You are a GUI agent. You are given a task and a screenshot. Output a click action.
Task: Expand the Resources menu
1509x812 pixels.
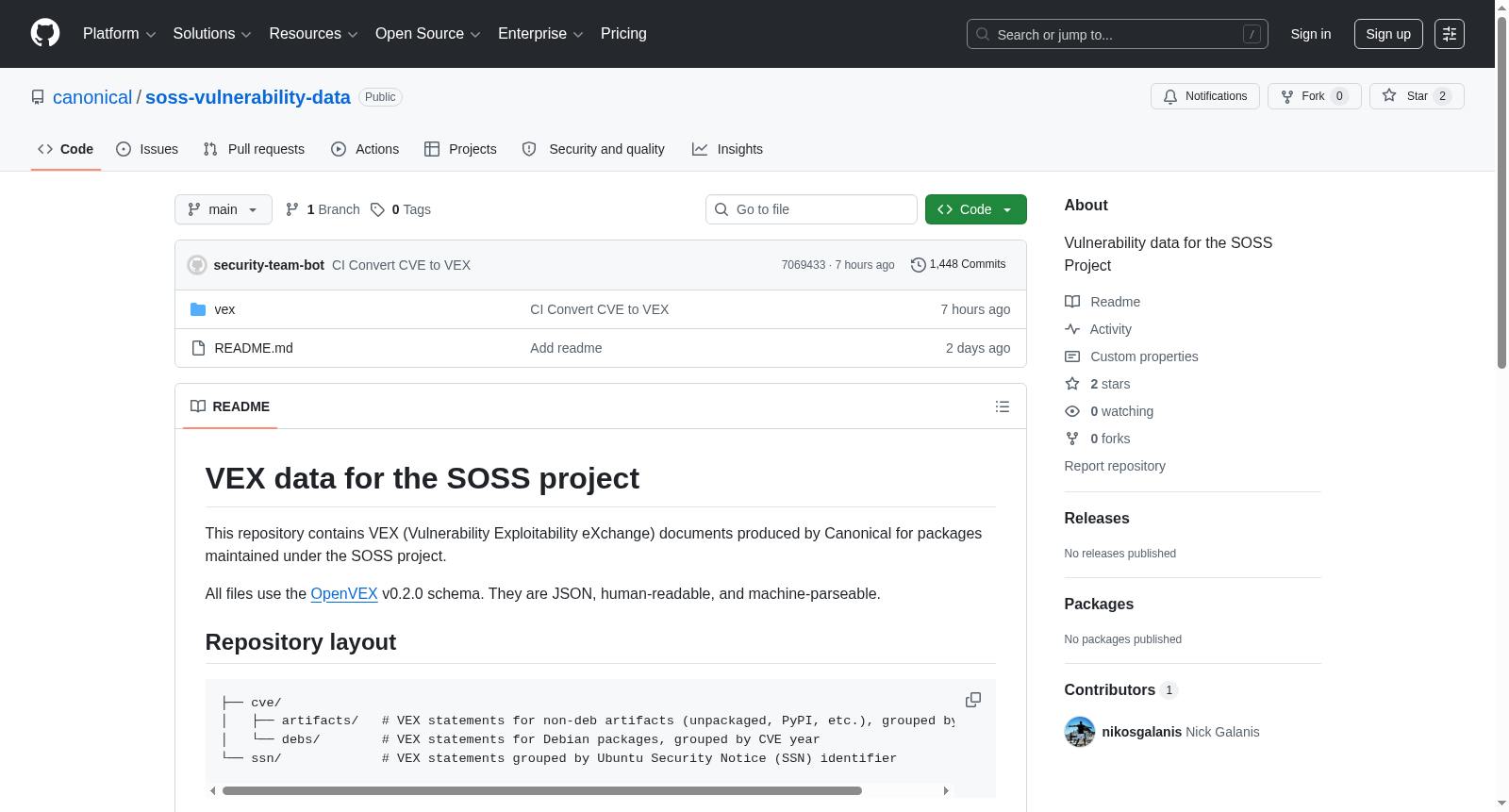point(314,34)
